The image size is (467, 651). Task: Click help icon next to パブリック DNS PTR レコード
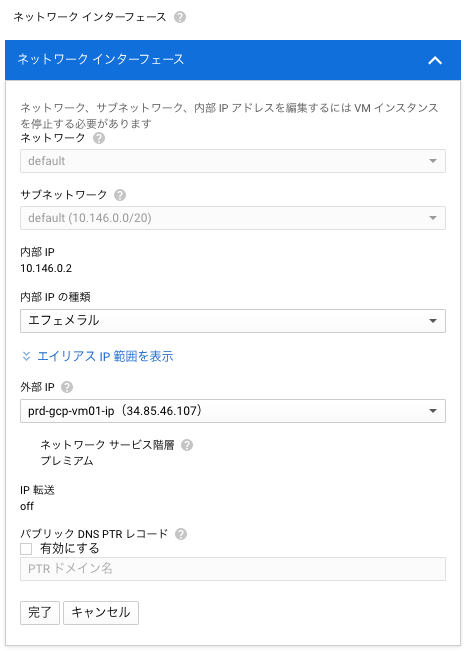pyautogui.click(x=181, y=534)
